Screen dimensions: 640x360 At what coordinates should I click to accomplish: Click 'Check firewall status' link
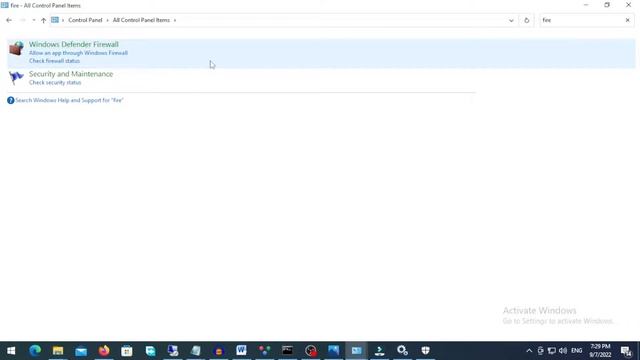tap(54, 61)
